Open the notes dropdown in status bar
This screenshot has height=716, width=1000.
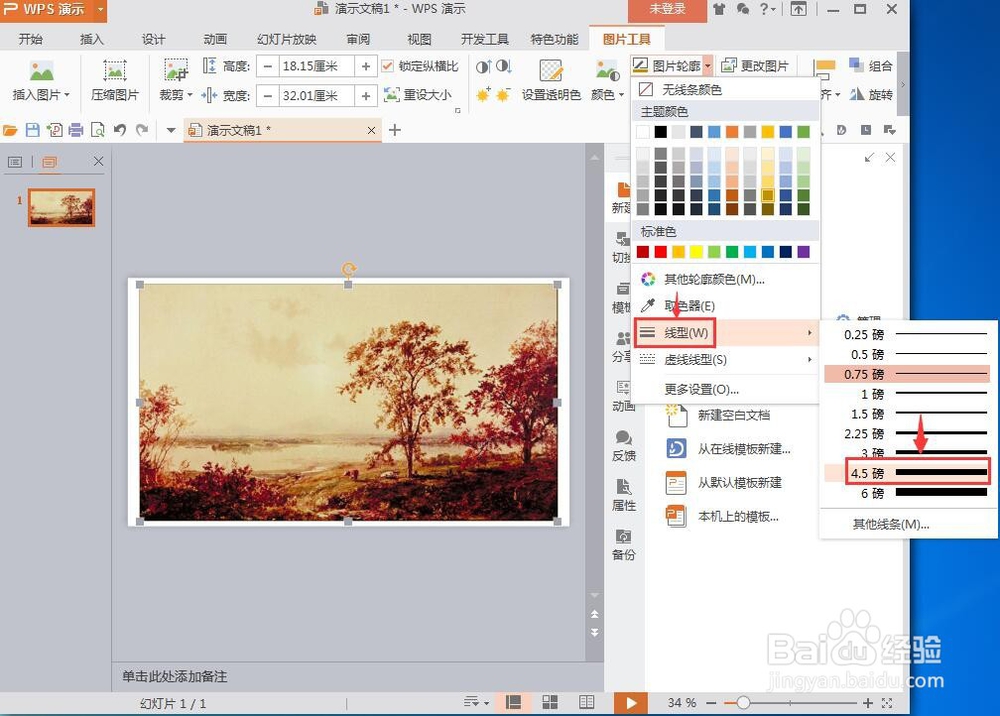(476, 703)
